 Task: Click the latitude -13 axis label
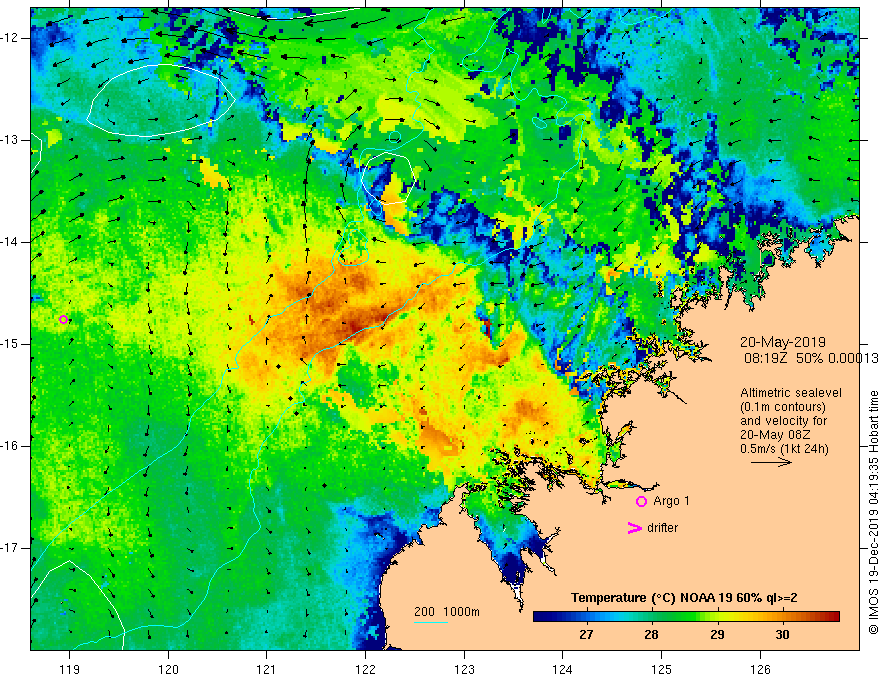click(10, 140)
